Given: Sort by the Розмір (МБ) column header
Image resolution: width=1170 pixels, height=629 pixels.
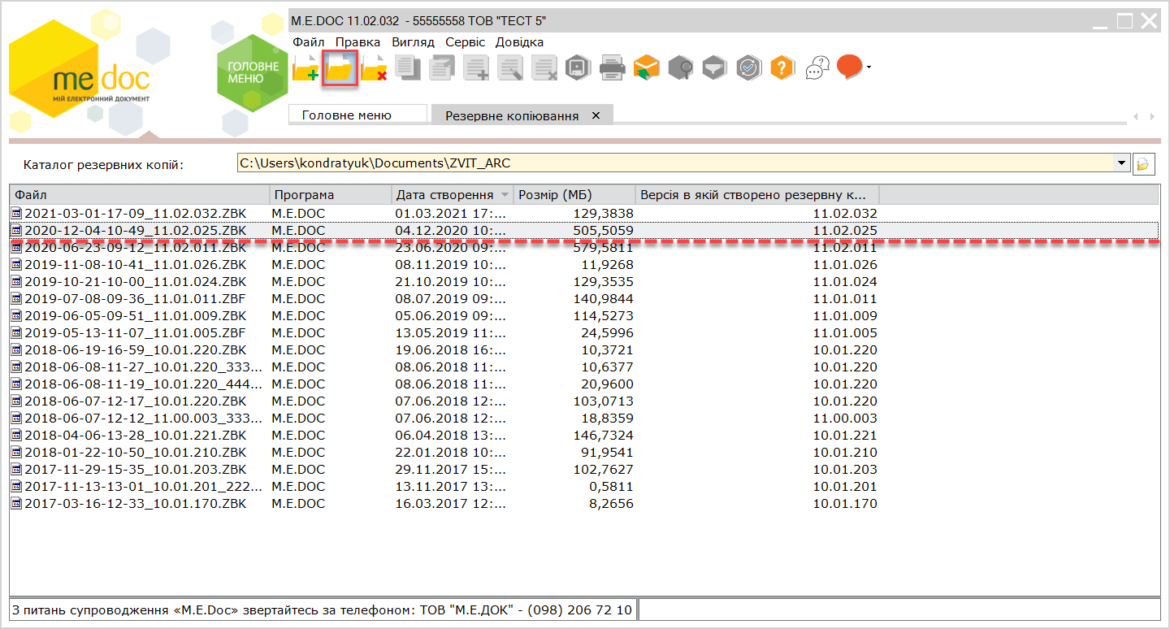Looking at the screenshot, I should pyautogui.click(x=574, y=195).
